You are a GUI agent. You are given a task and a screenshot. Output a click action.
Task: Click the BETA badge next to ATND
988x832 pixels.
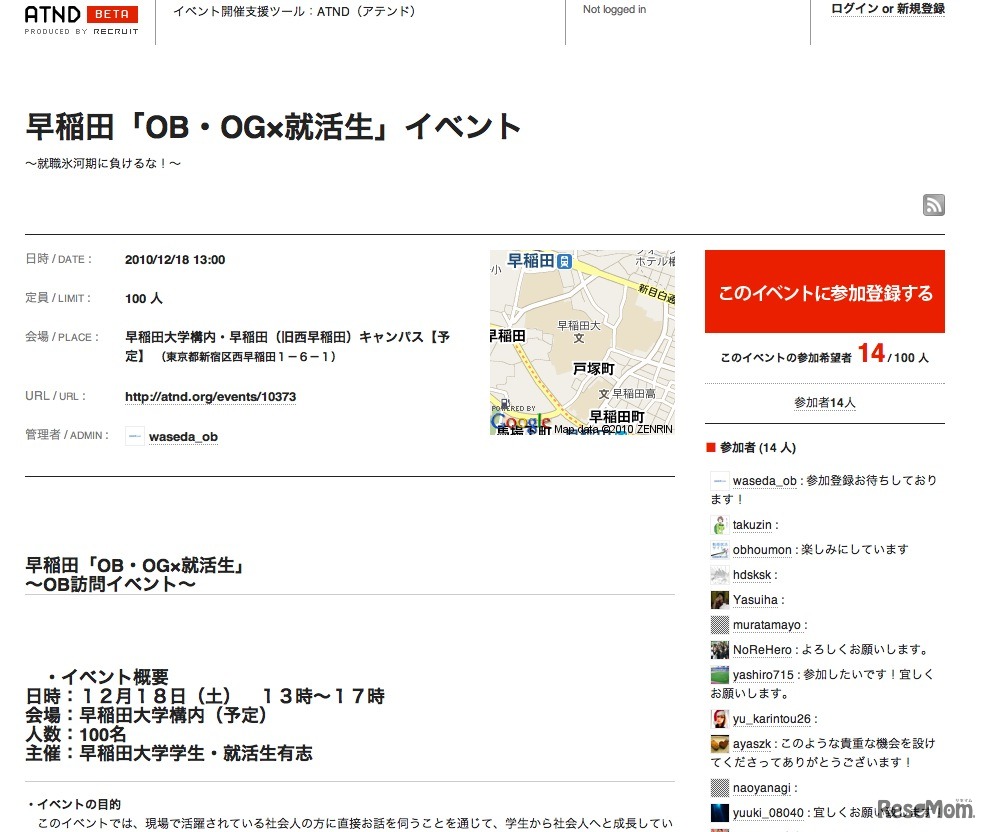point(112,15)
